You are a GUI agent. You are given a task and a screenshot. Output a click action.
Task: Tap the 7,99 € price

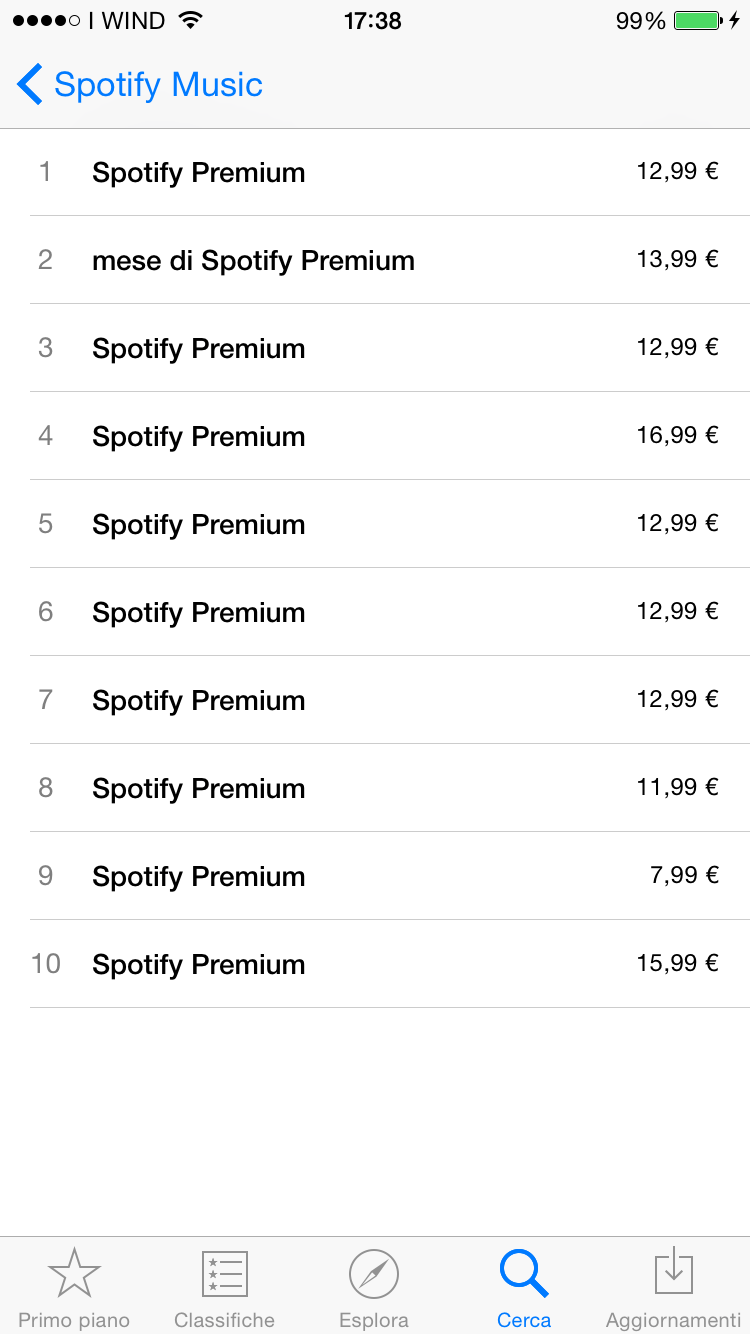684,875
